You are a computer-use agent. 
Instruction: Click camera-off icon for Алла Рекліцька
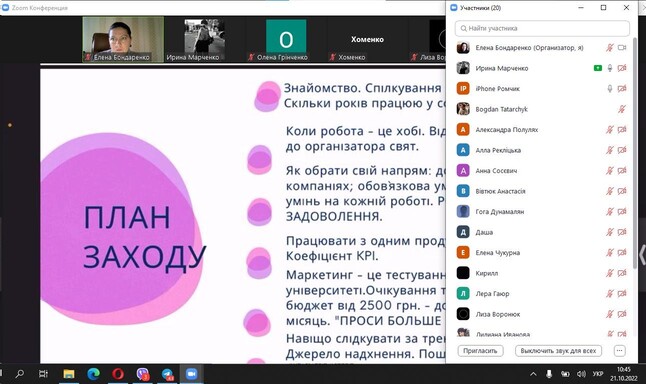click(x=622, y=150)
